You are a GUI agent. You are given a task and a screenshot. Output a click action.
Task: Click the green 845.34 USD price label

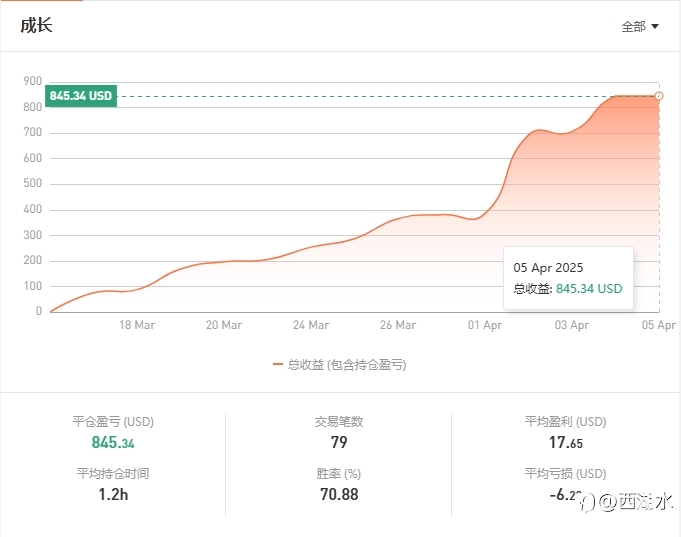[x=81, y=96]
